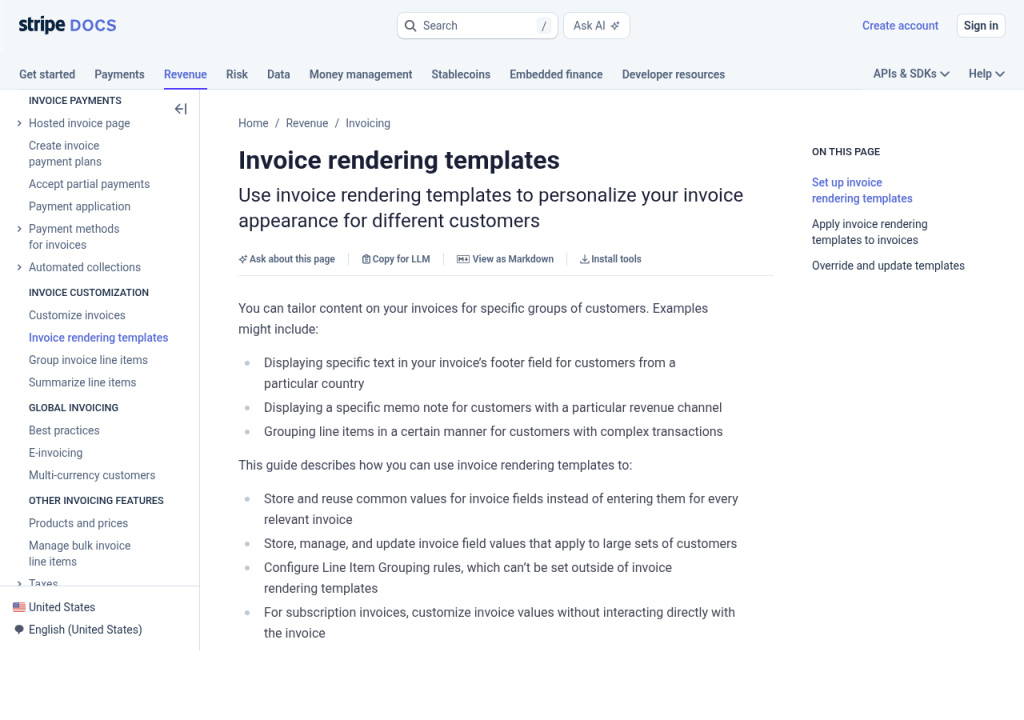Open the Developer resources tab
The image size is (1024, 720).
[x=673, y=74]
